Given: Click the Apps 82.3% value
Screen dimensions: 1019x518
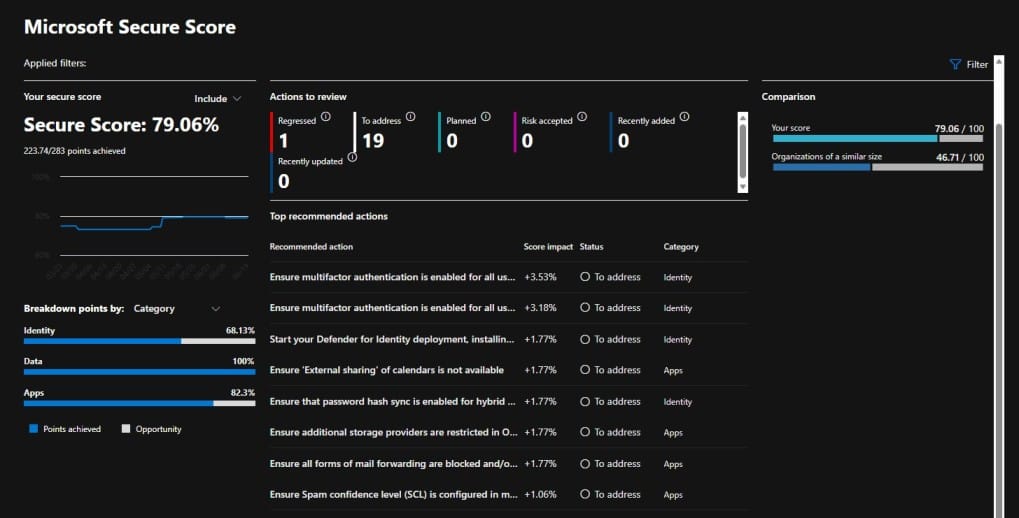Looking at the screenshot, I should click(x=242, y=393).
